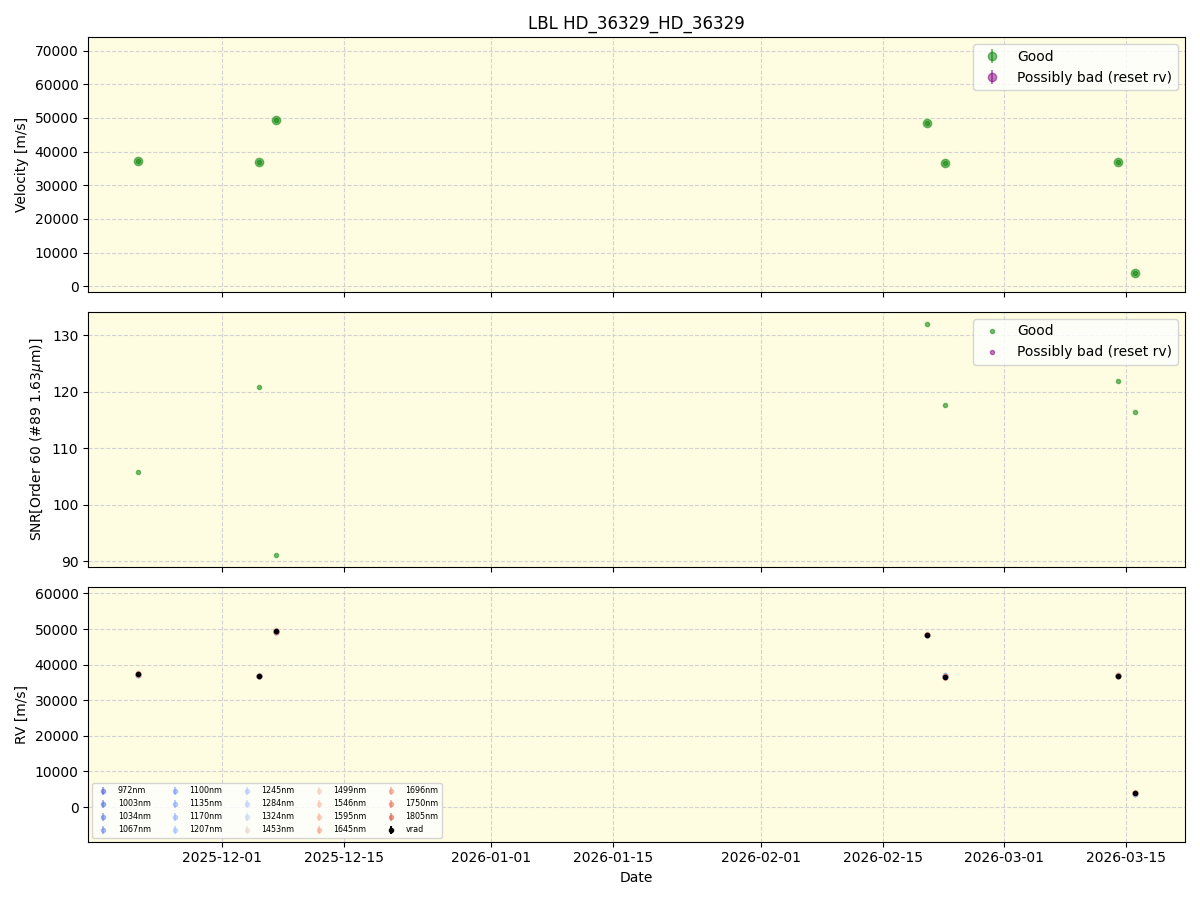Click the 1067nm legend entry
The image size is (1200, 900).
[x=134, y=829]
